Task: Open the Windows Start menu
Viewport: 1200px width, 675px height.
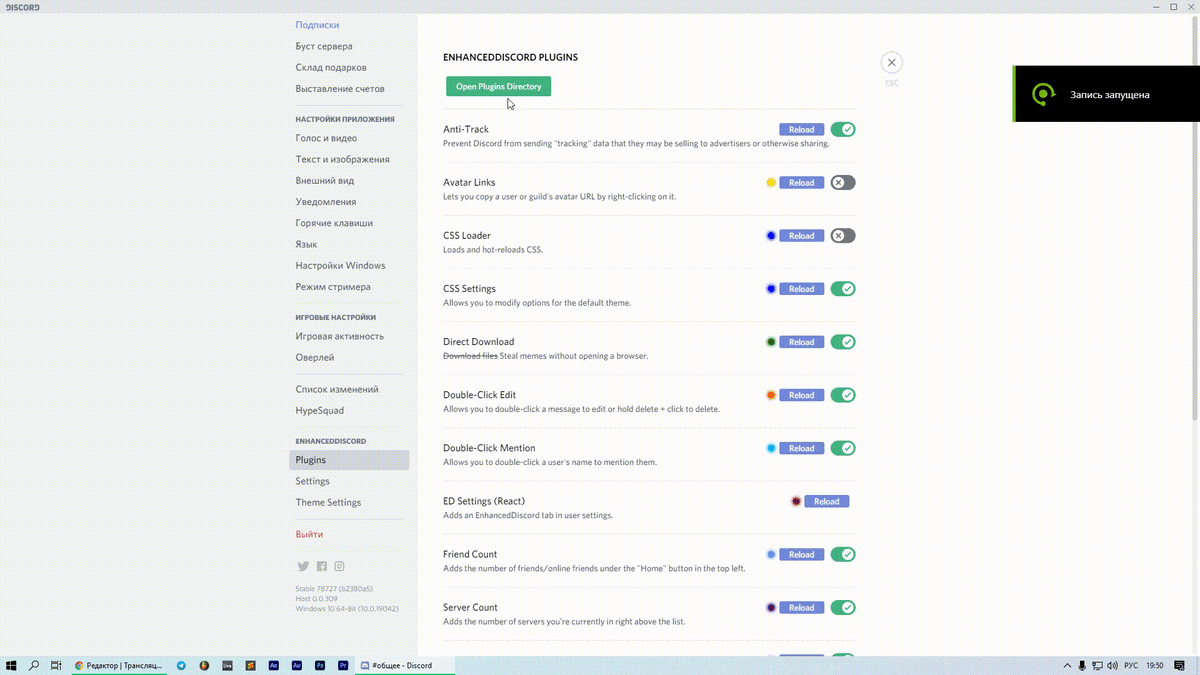Action: [x=12, y=665]
